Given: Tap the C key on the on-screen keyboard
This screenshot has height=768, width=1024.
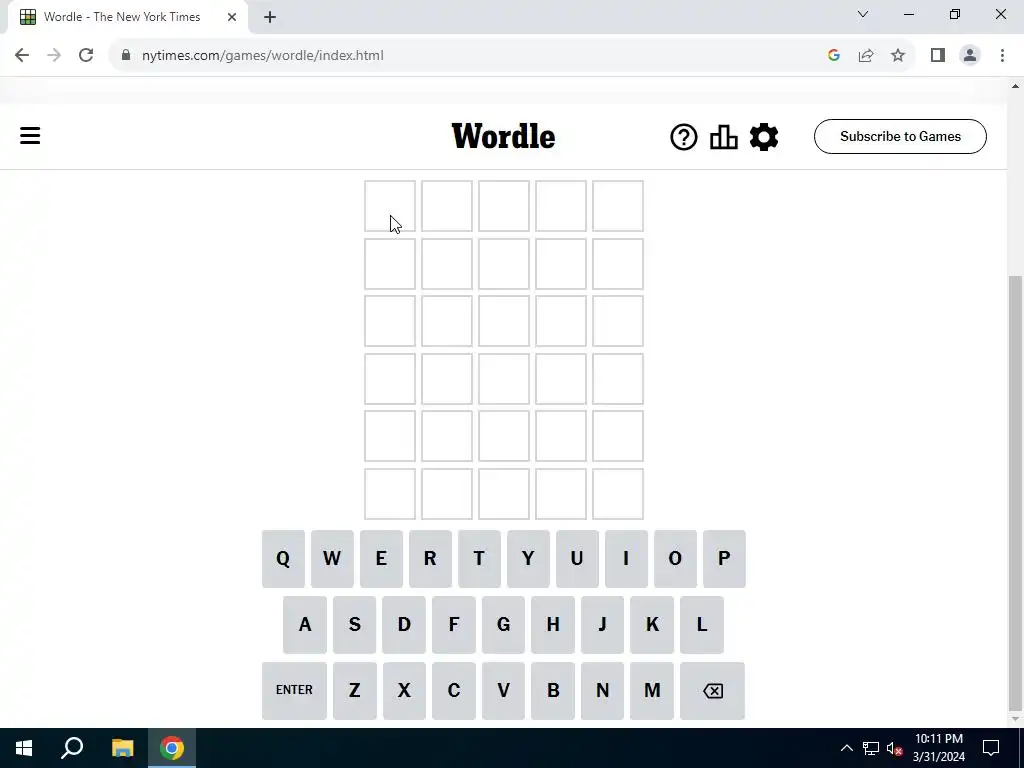Looking at the screenshot, I should coord(453,690).
